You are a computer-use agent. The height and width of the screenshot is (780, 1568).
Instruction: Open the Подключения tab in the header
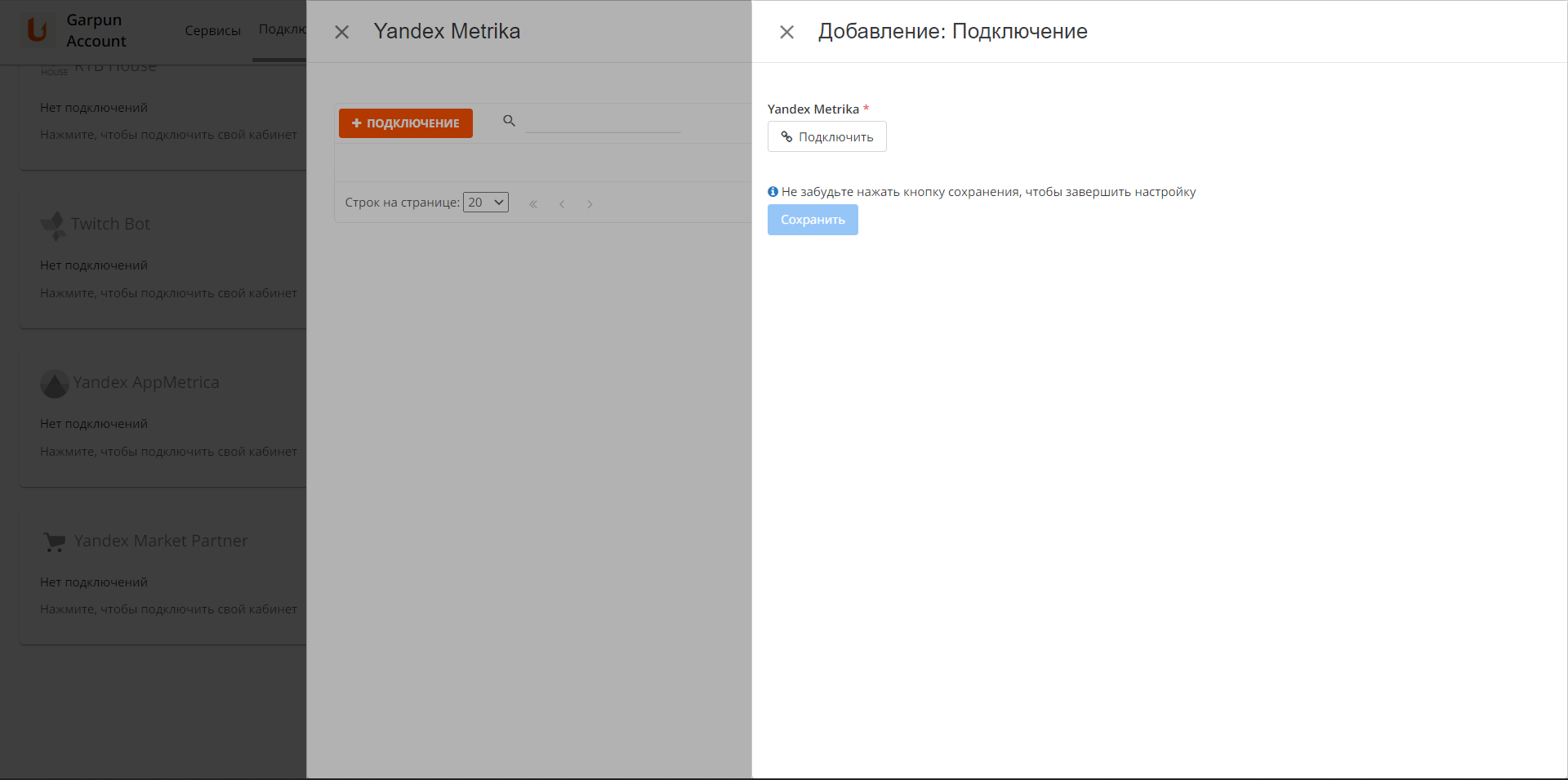tap(283, 29)
